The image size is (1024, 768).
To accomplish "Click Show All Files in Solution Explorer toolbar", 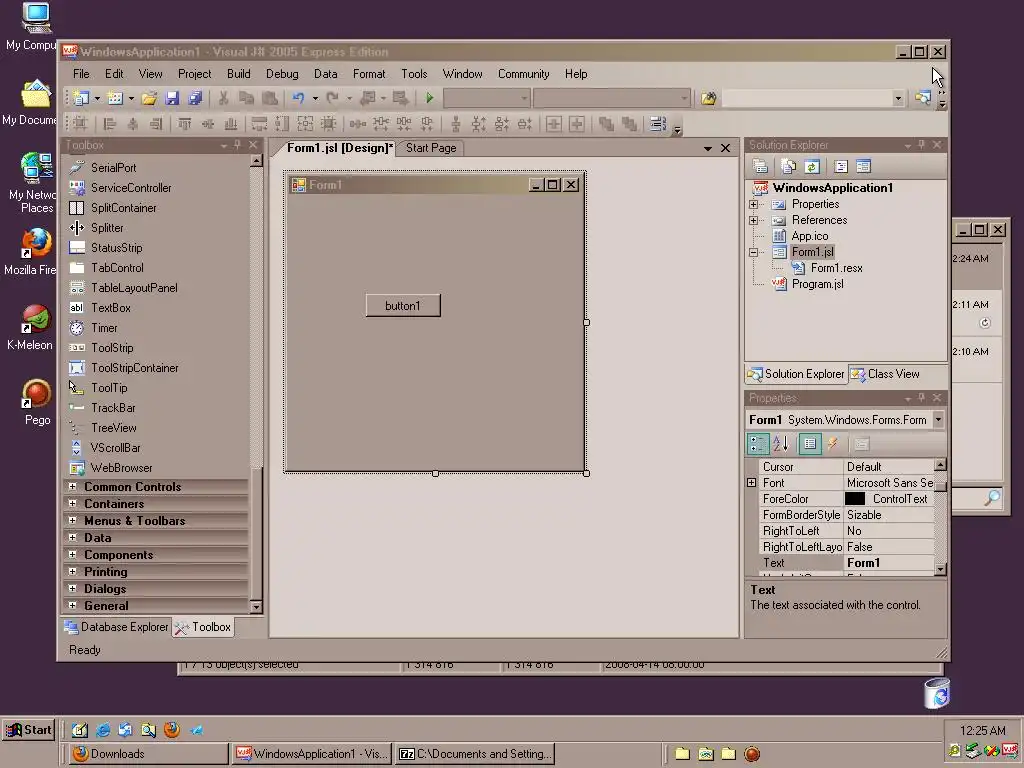I will [x=788, y=167].
